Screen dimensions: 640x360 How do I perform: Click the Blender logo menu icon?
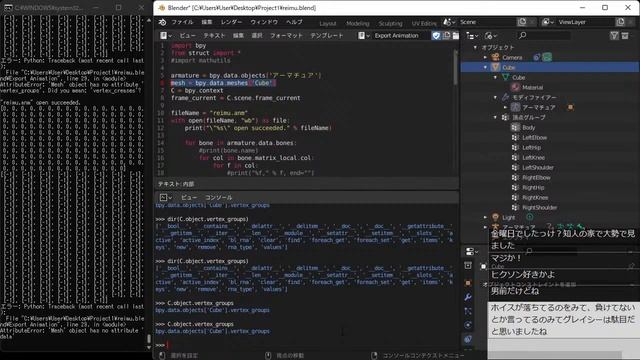coord(162,22)
